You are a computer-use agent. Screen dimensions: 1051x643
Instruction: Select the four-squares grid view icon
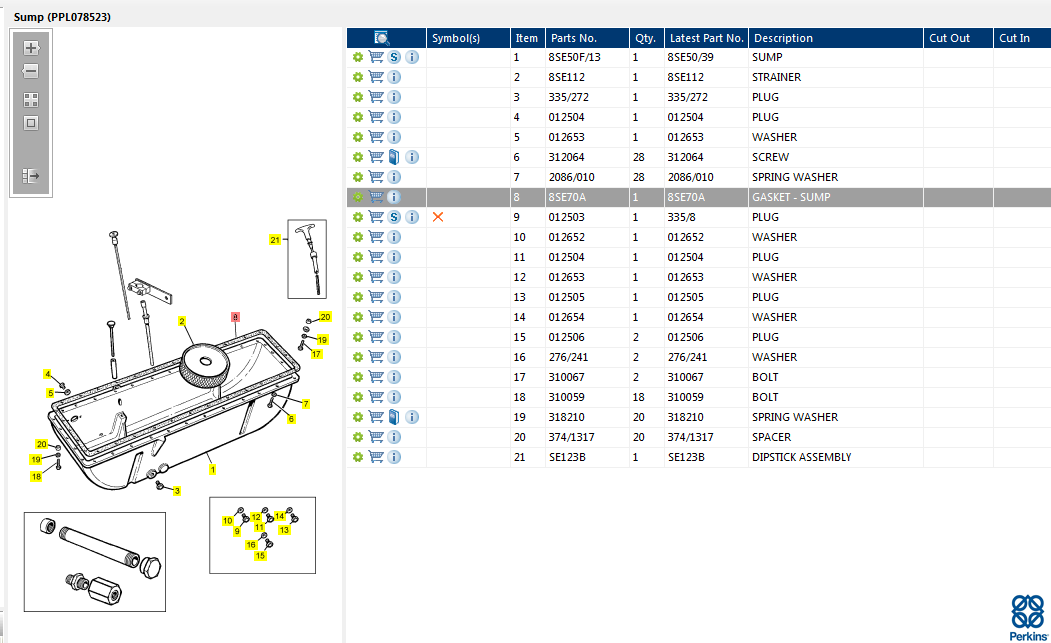(x=31, y=100)
